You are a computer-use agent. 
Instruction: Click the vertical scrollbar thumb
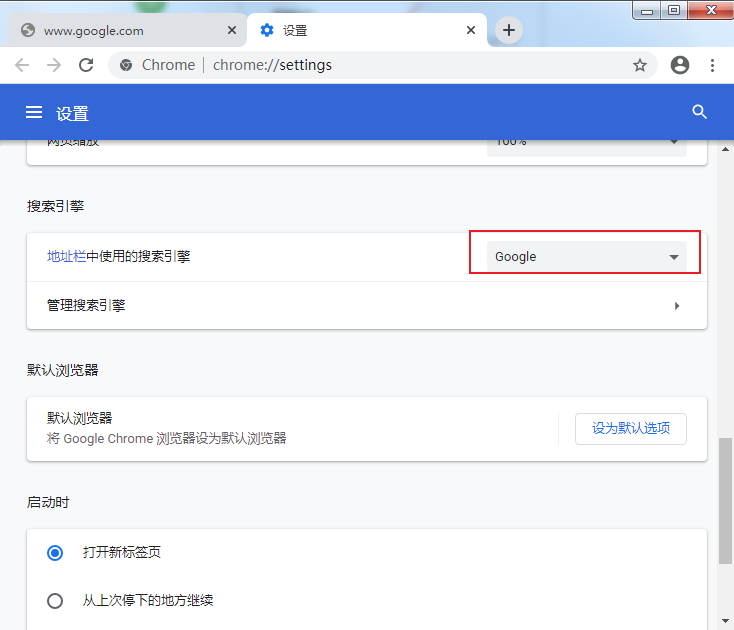tap(725, 501)
